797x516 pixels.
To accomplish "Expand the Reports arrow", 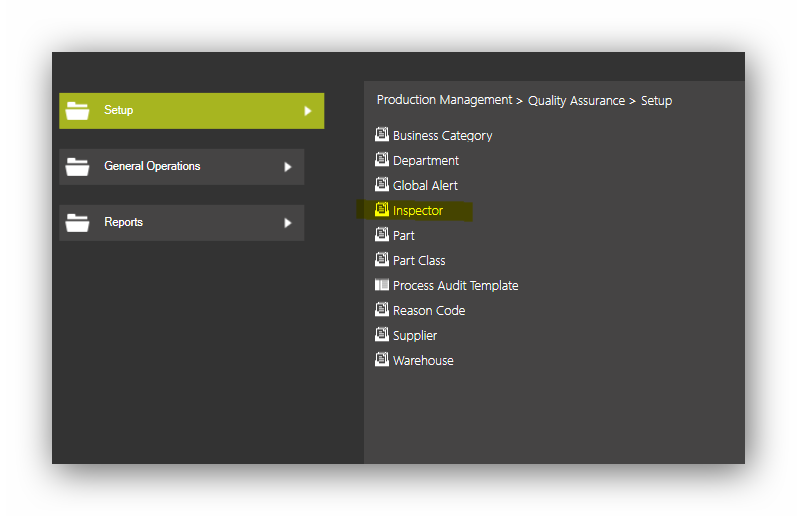I will 288,223.
